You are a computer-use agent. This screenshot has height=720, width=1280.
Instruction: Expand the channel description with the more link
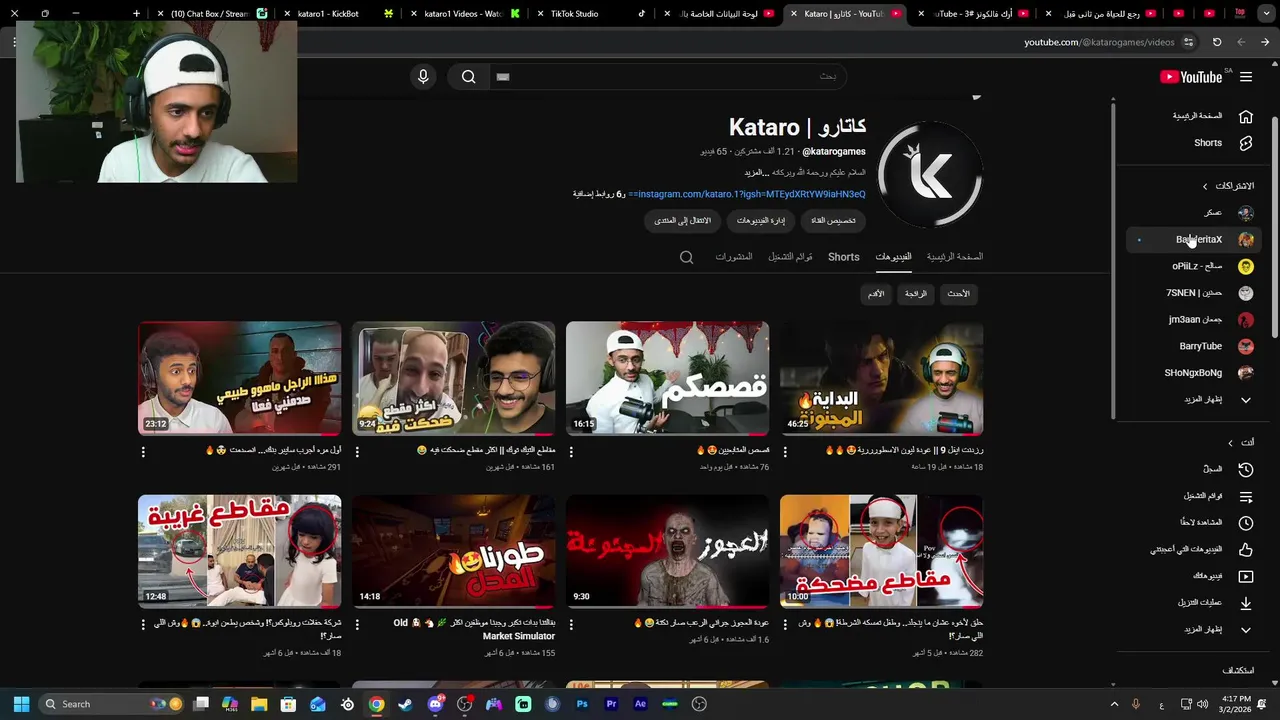point(757,173)
